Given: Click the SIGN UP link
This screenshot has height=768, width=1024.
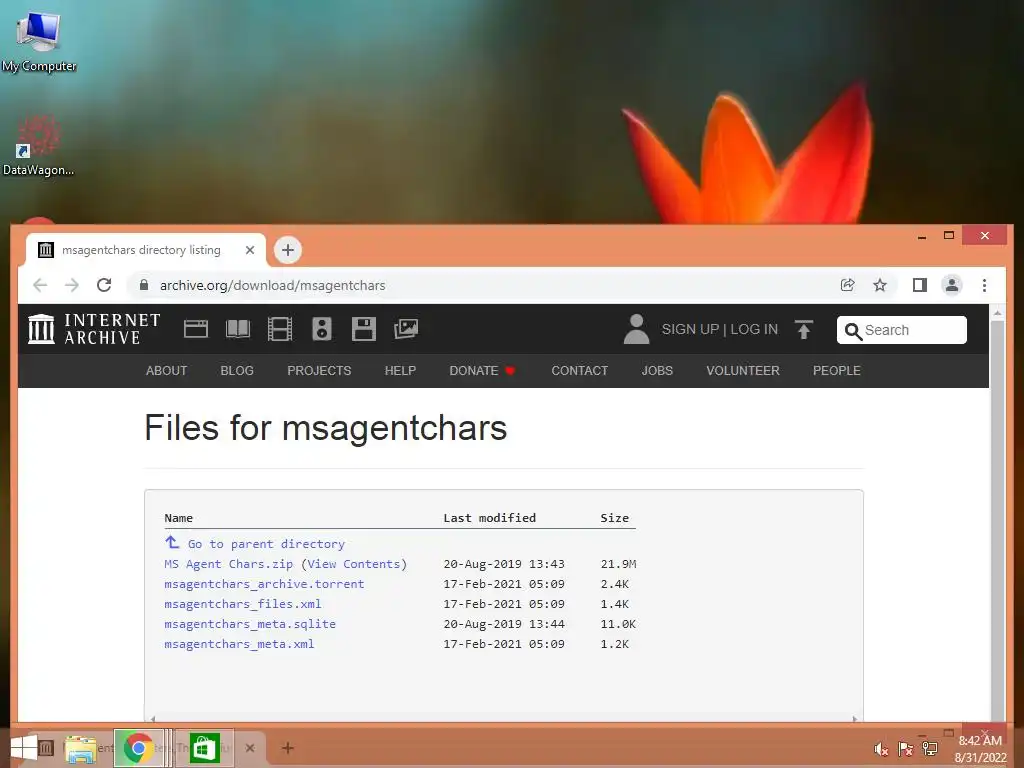Looking at the screenshot, I should pyautogui.click(x=690, y=329).
